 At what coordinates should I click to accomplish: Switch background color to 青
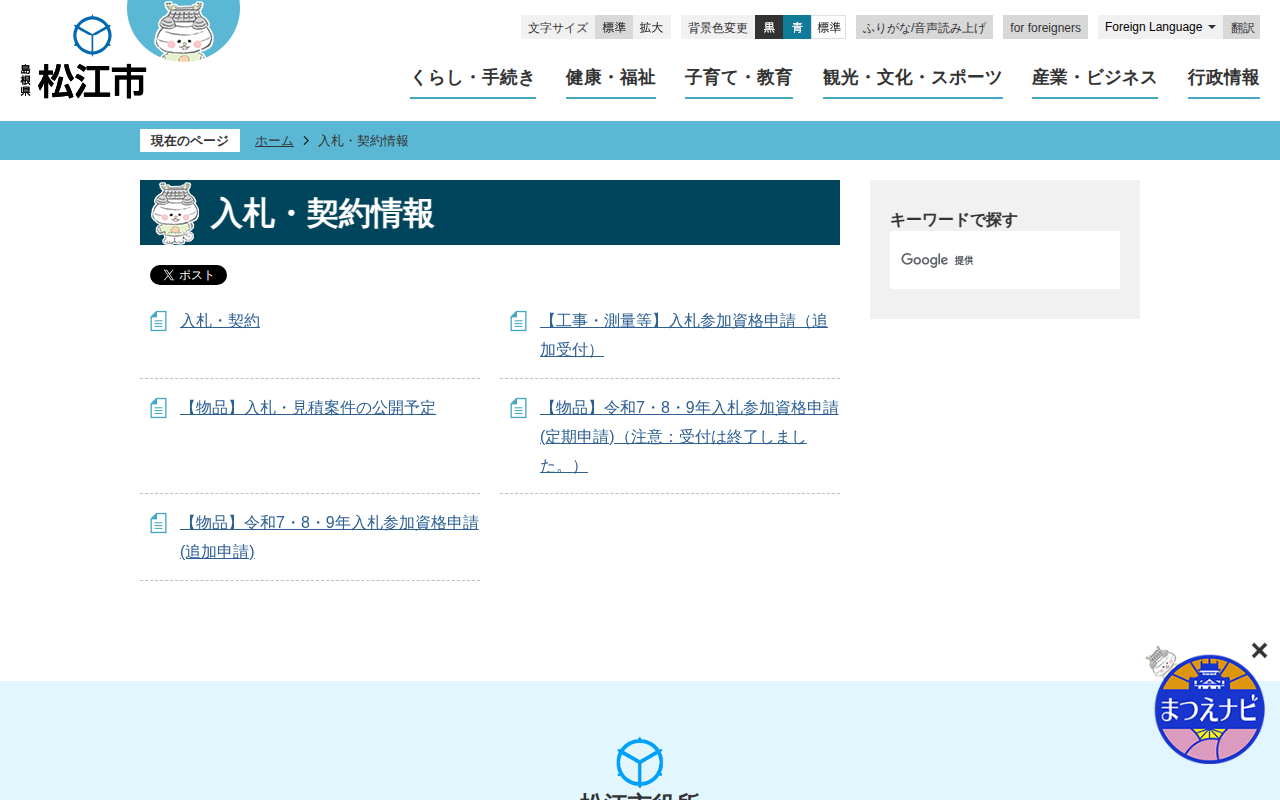point(797,27)
